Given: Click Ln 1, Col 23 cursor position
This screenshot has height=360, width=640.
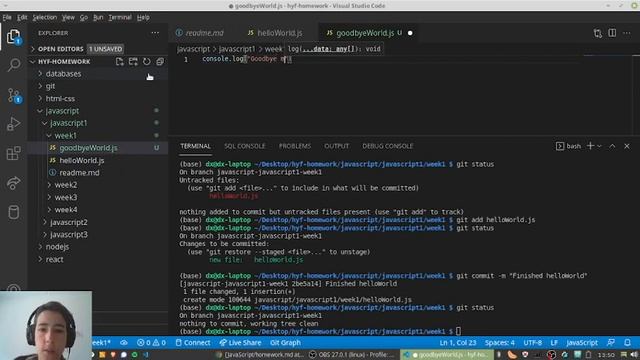Looking at the screenshot, I should (x=458, y=343).
